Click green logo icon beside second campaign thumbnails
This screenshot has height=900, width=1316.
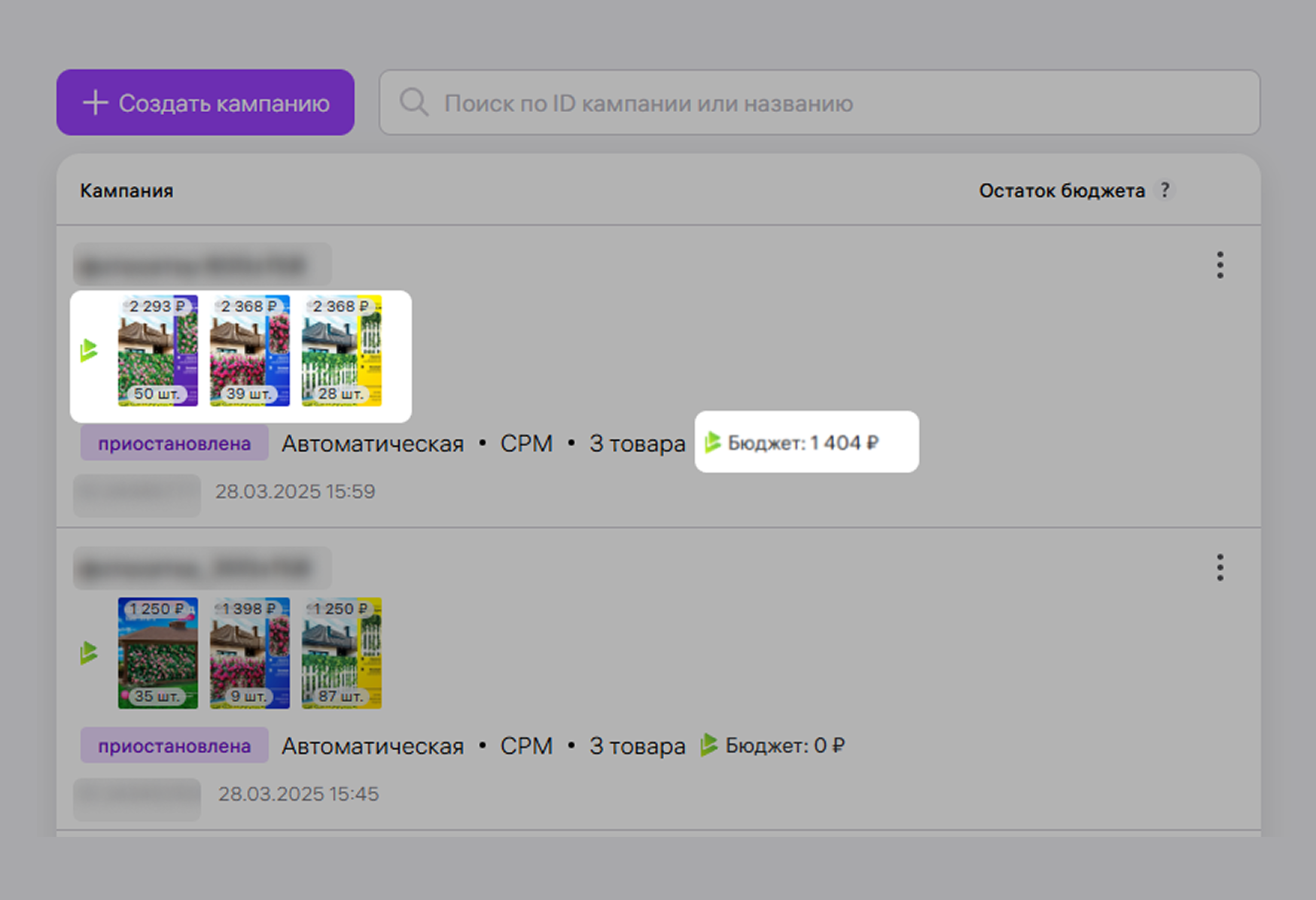tap(90, 652)
